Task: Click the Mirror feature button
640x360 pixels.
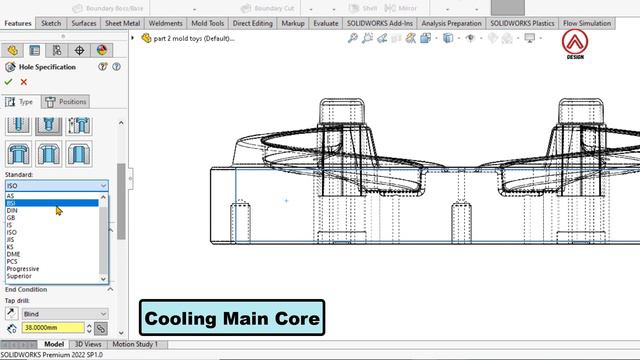Action: pos(401,8)
